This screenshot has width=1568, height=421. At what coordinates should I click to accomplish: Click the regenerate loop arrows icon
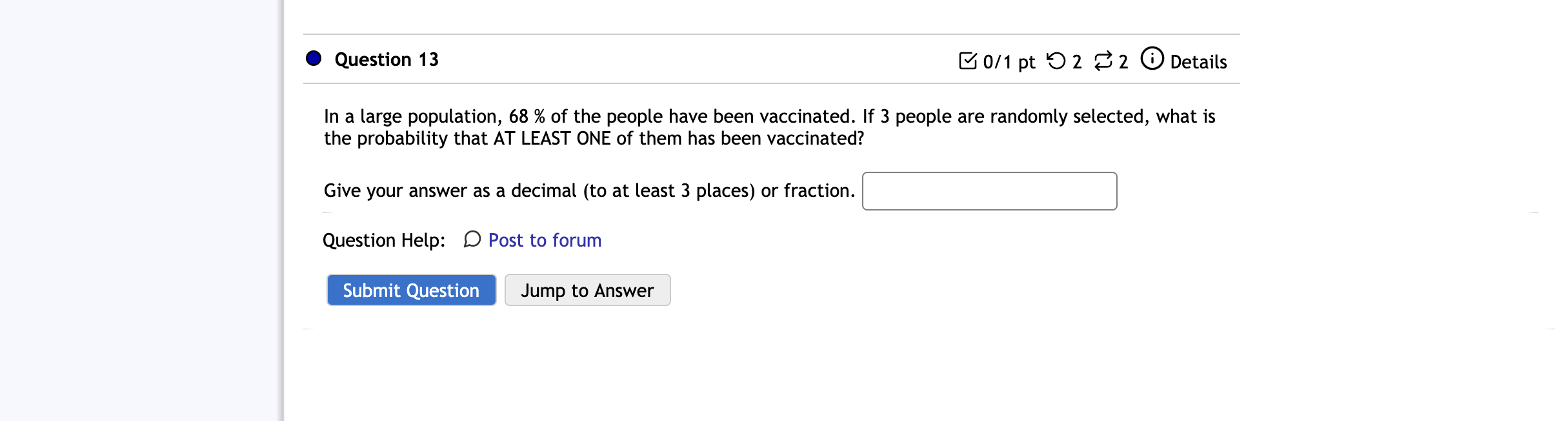tap(1103, 61)
